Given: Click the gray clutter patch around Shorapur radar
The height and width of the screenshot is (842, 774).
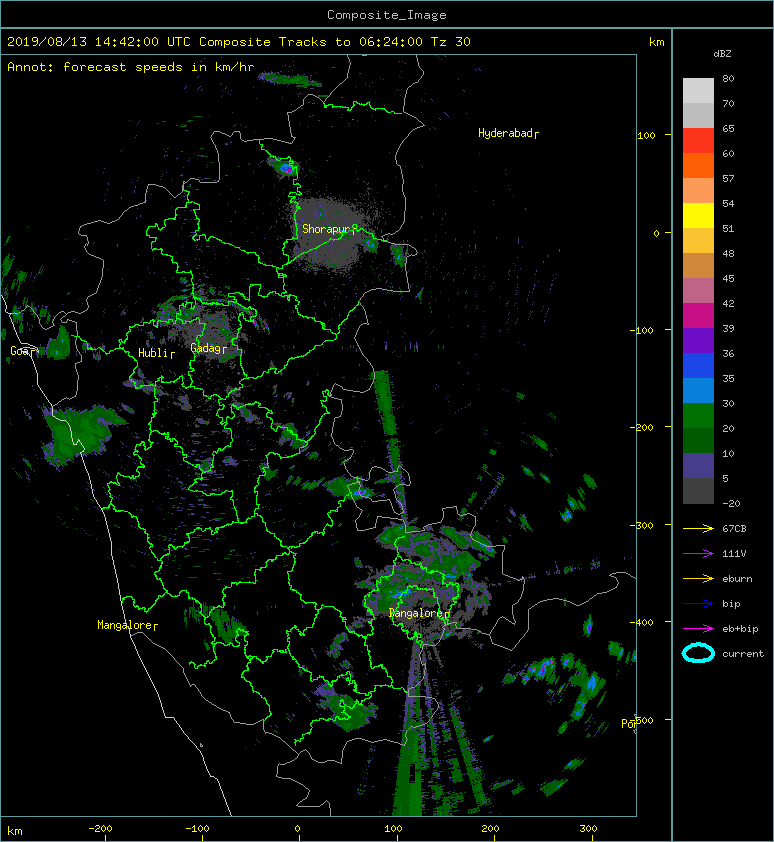Looking at the screenshot, I should click(330, 234).
